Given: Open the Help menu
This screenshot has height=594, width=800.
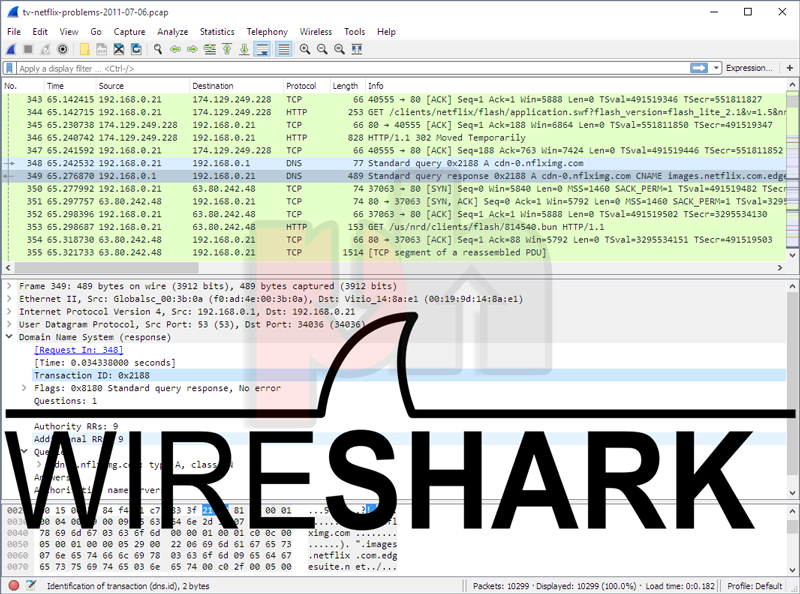Looking at the screenshot, I should coord(386,32).
